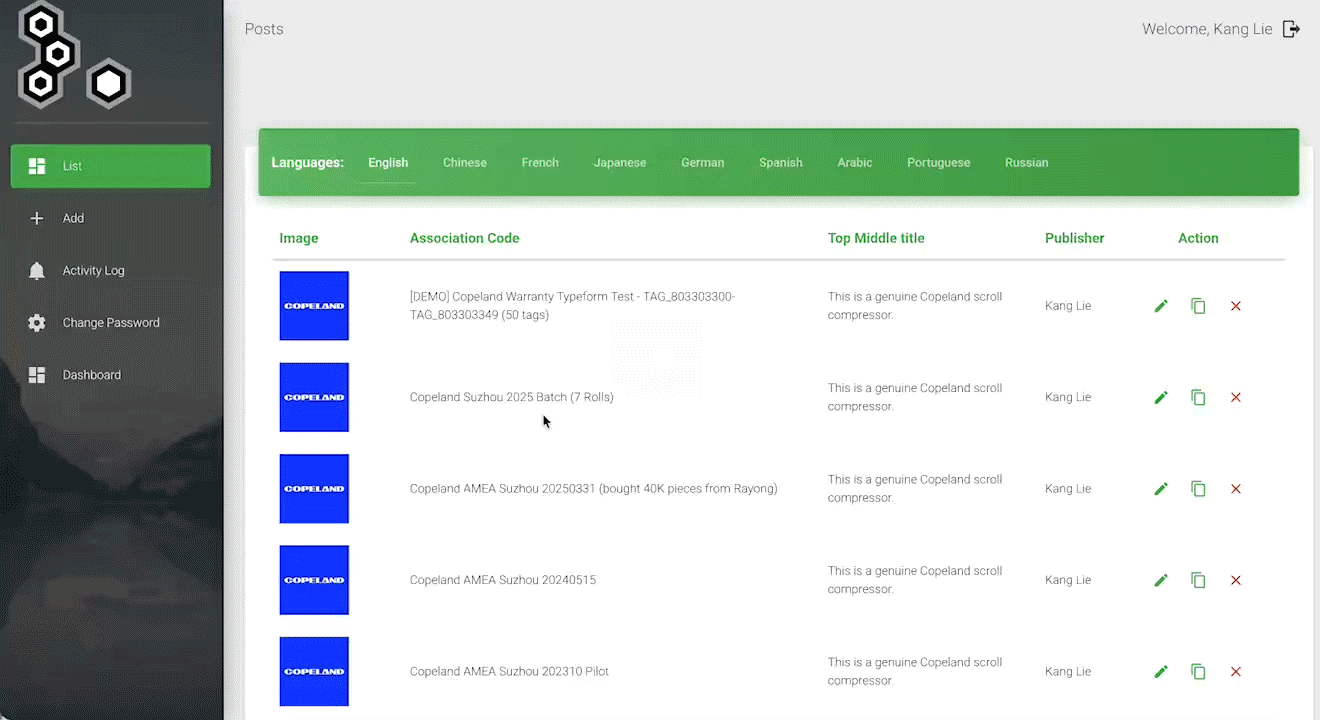Click the gear icon for Change Password
The width and height of the screenshot is (1320, 720).
(37, 323)
